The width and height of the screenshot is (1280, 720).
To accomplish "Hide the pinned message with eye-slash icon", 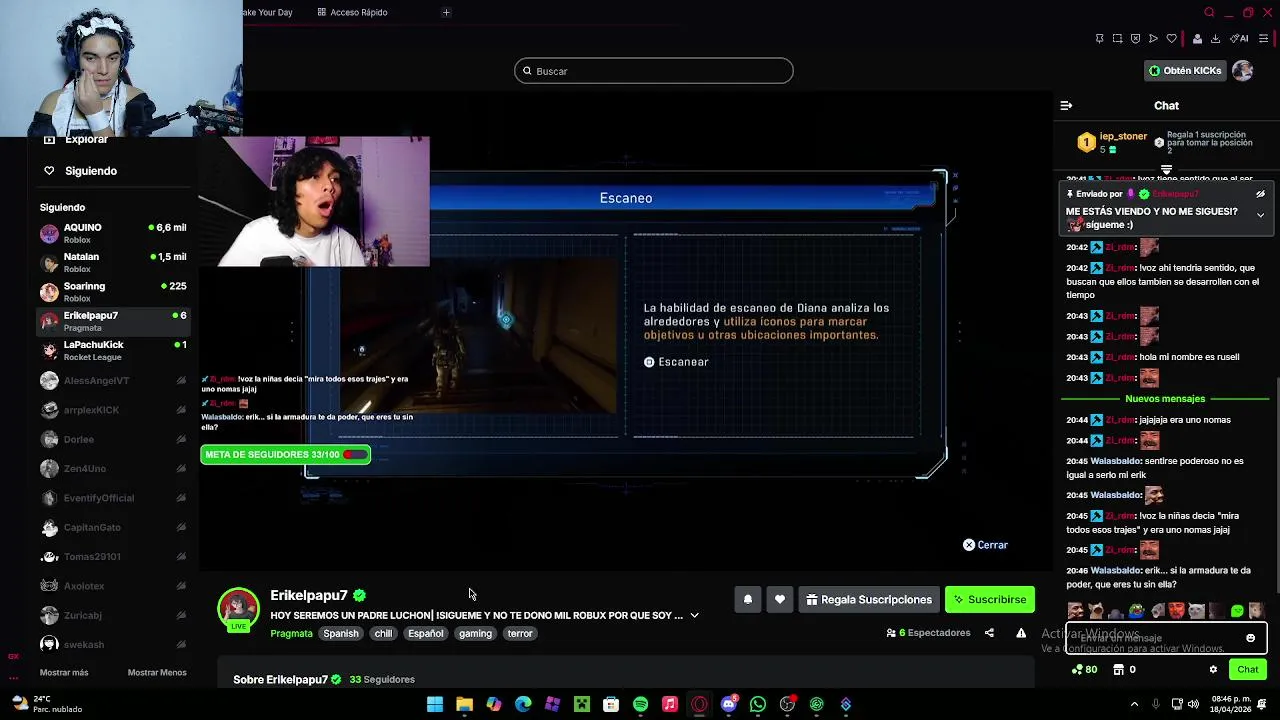I will (1260, 194).
